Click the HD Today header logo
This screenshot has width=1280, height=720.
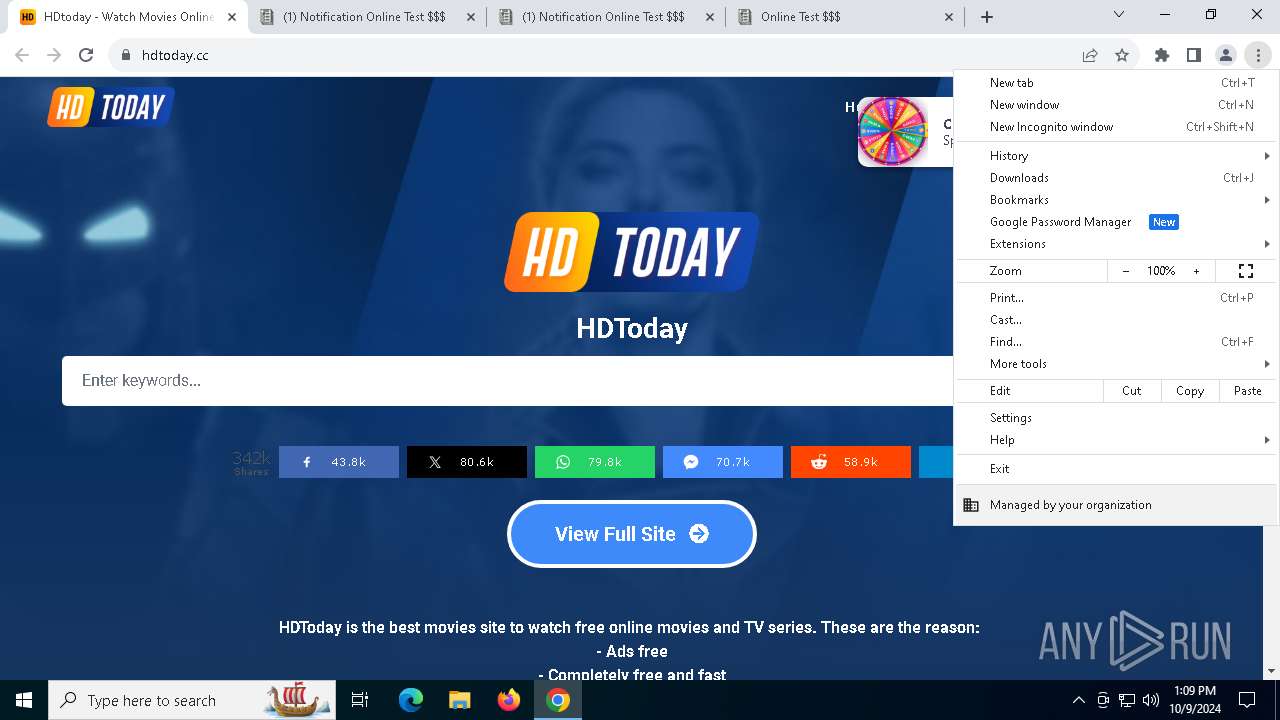111,107
